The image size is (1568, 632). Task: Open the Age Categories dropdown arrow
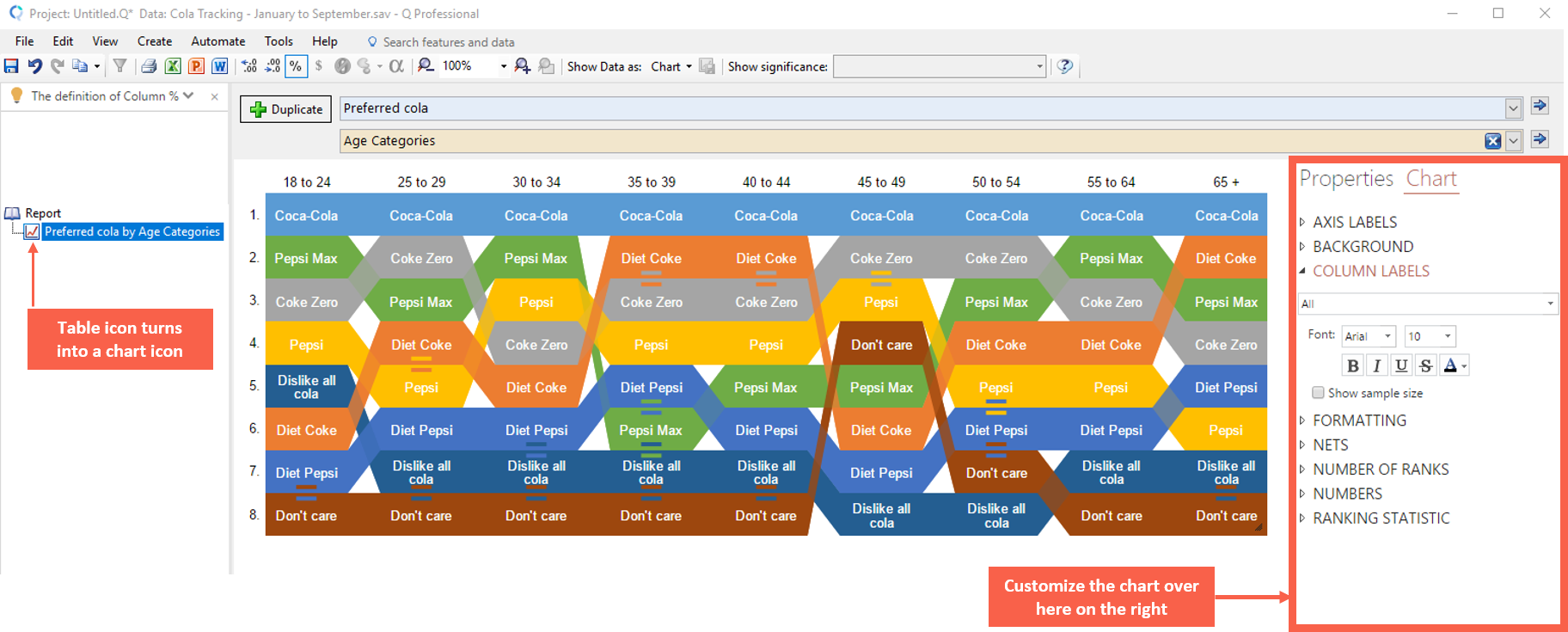point(1514,141)
